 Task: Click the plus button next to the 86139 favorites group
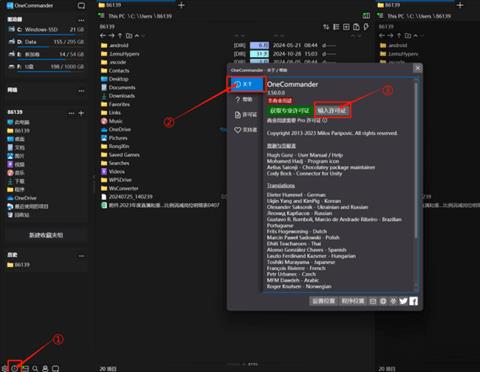[x=81, y=113]
